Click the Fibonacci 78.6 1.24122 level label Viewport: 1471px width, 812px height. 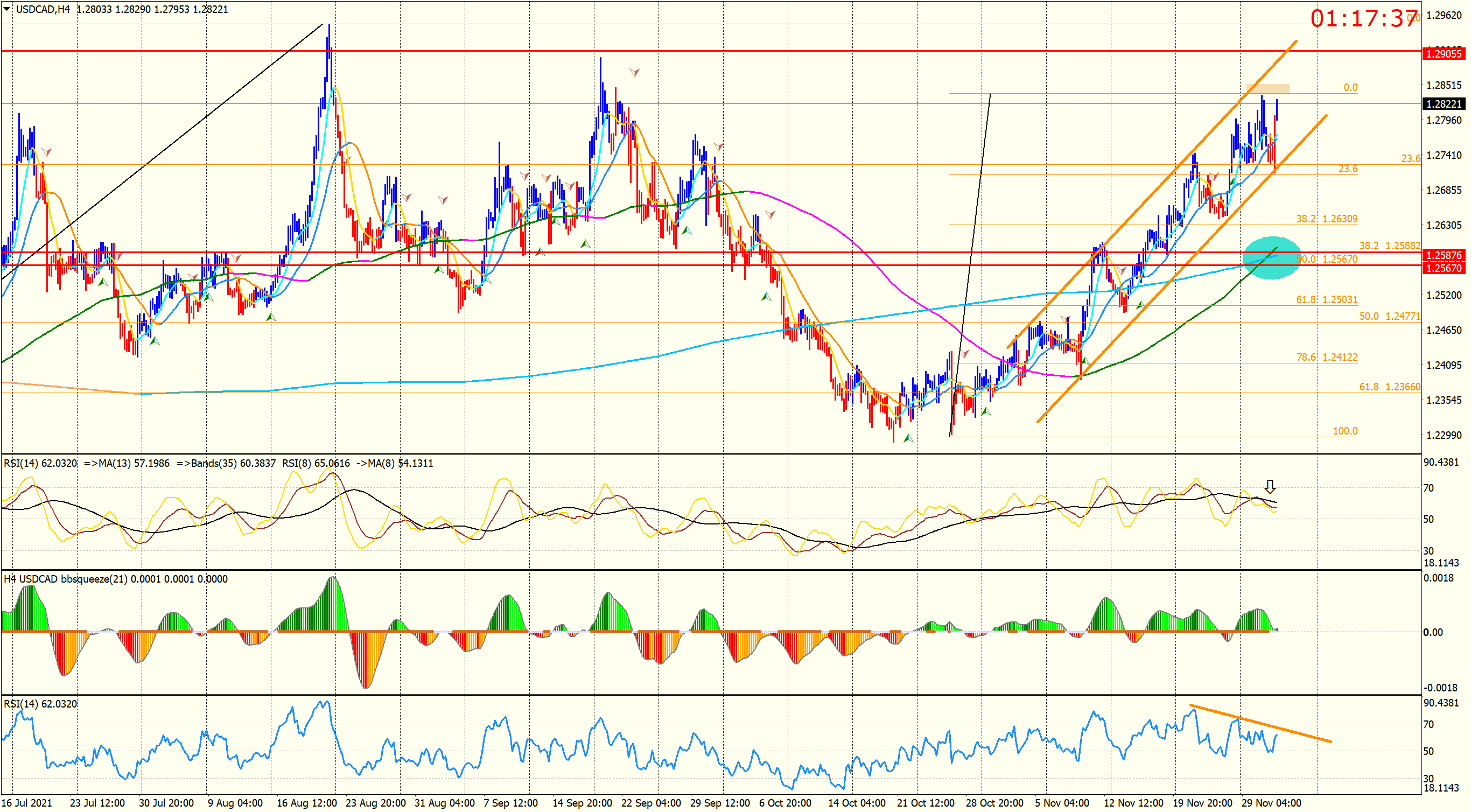pos(1326,358)
